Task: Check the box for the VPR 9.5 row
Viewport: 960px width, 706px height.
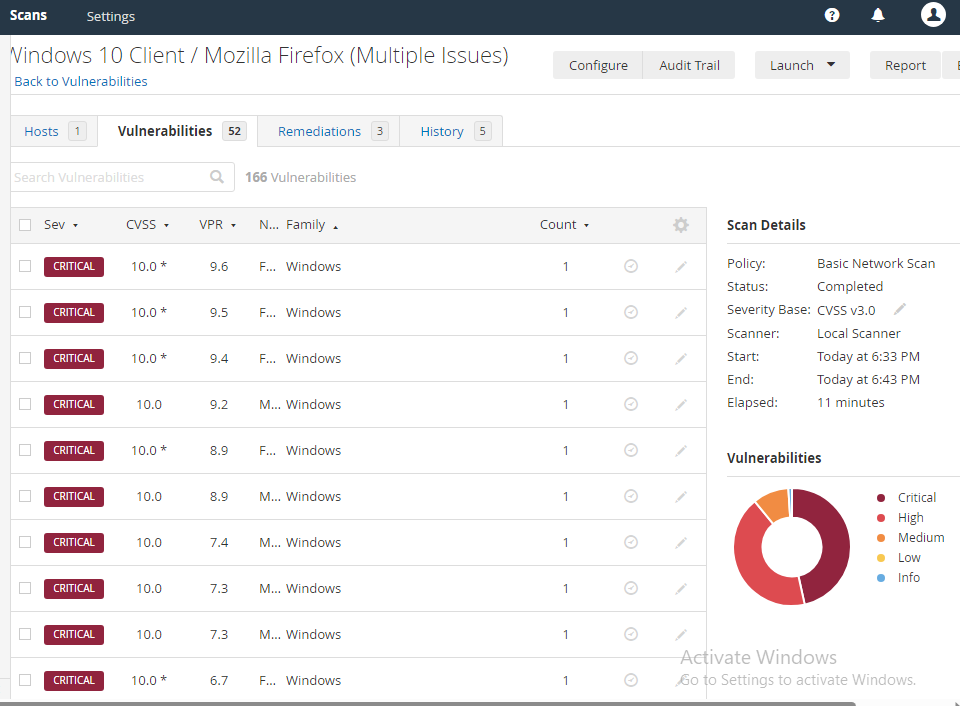Action: [x=25, y=312]
